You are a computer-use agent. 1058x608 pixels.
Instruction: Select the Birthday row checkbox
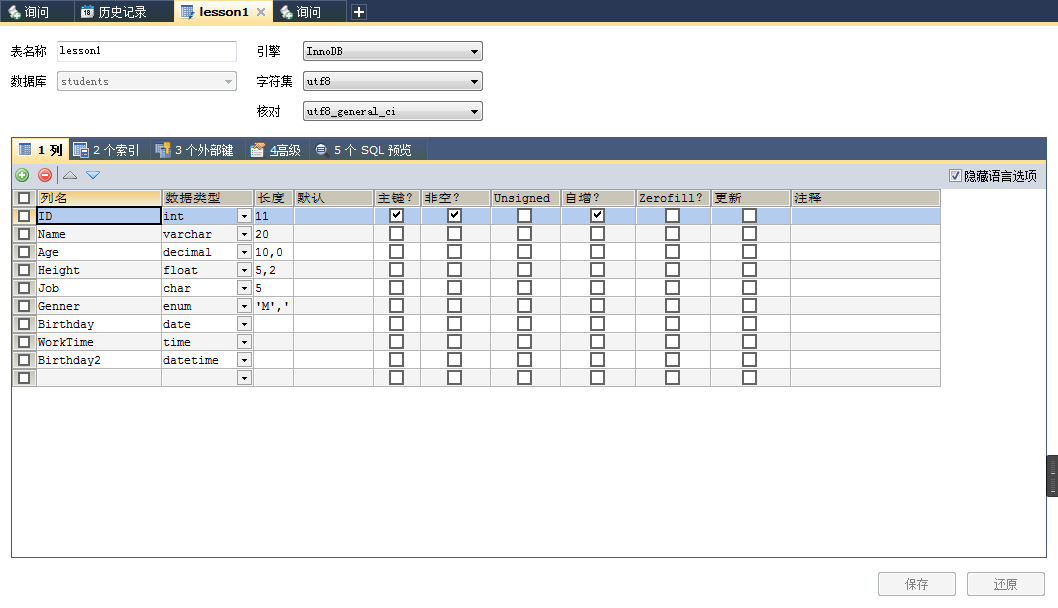[x=24, y=324]
